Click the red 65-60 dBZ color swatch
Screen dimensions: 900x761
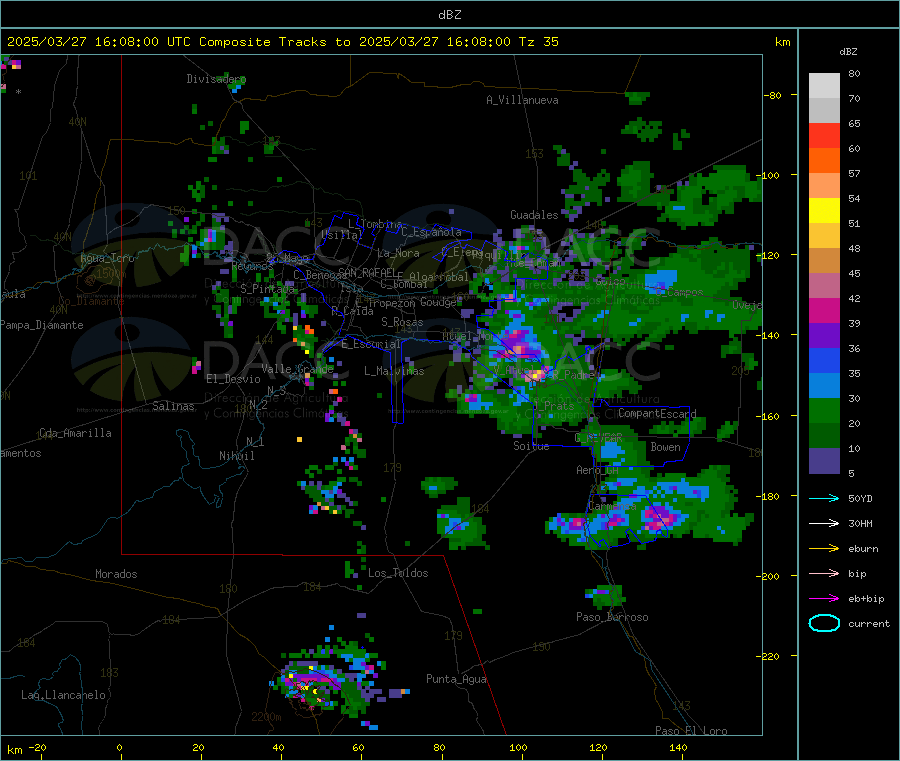(x=824, y=136)
